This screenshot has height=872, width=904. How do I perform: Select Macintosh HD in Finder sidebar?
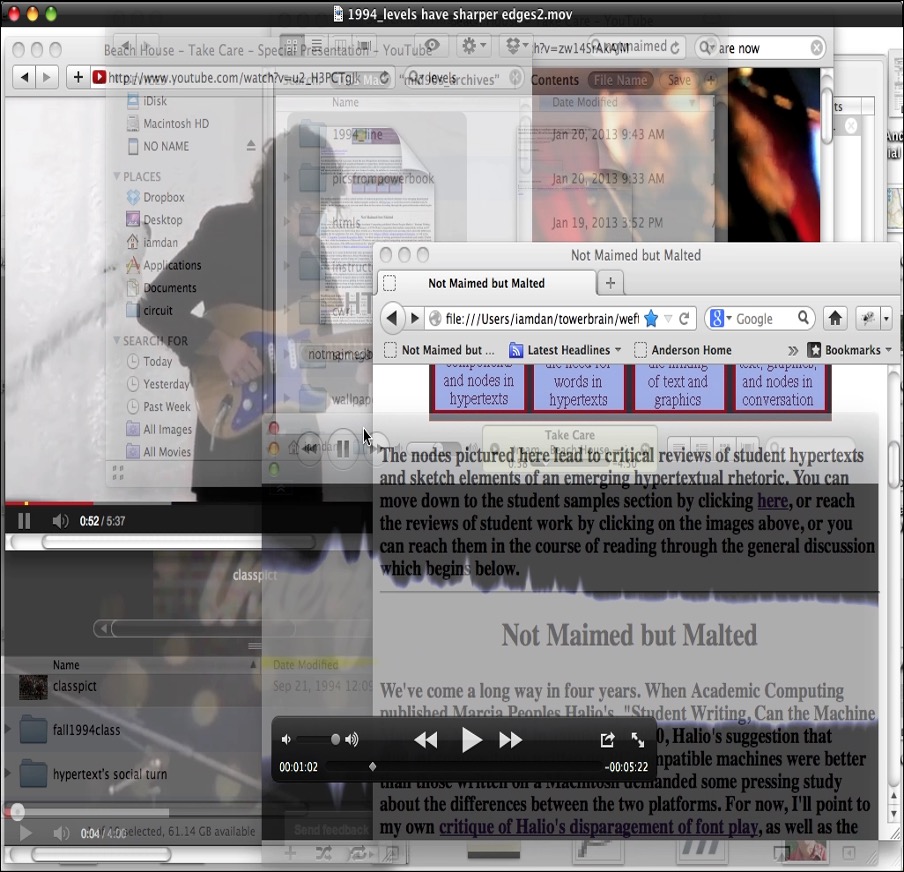(x=168, y=123)
